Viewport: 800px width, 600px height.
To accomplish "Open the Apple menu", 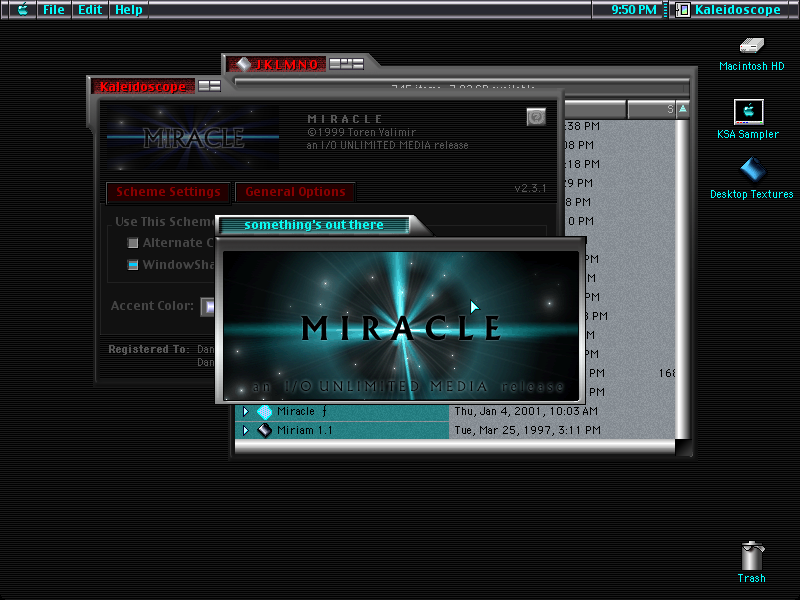I will (22, 9).
